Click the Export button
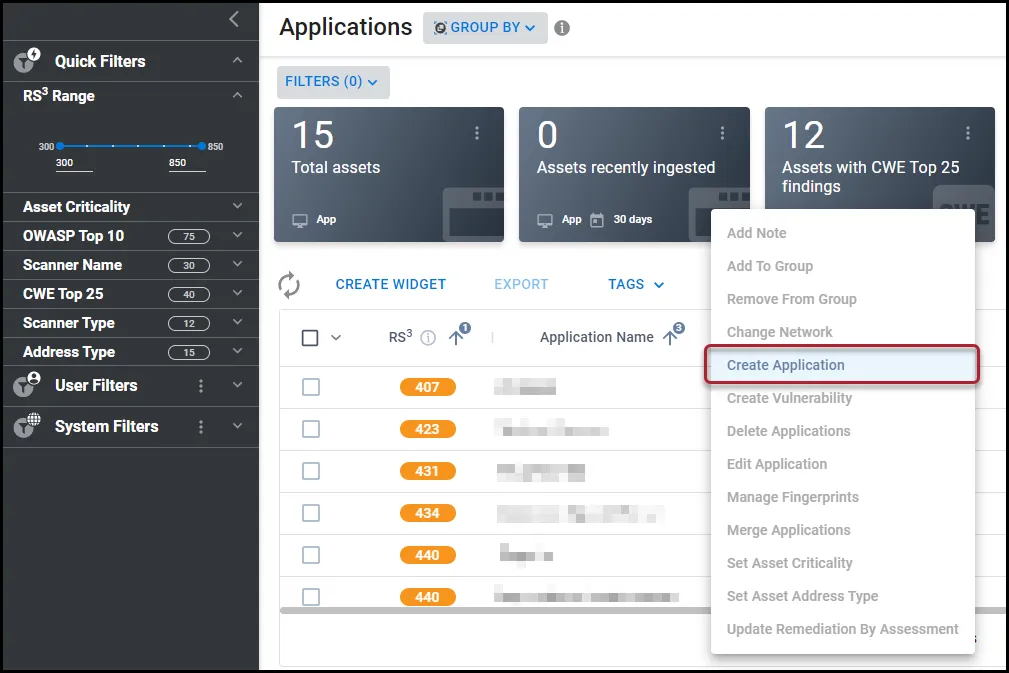 tap(521, 284)
